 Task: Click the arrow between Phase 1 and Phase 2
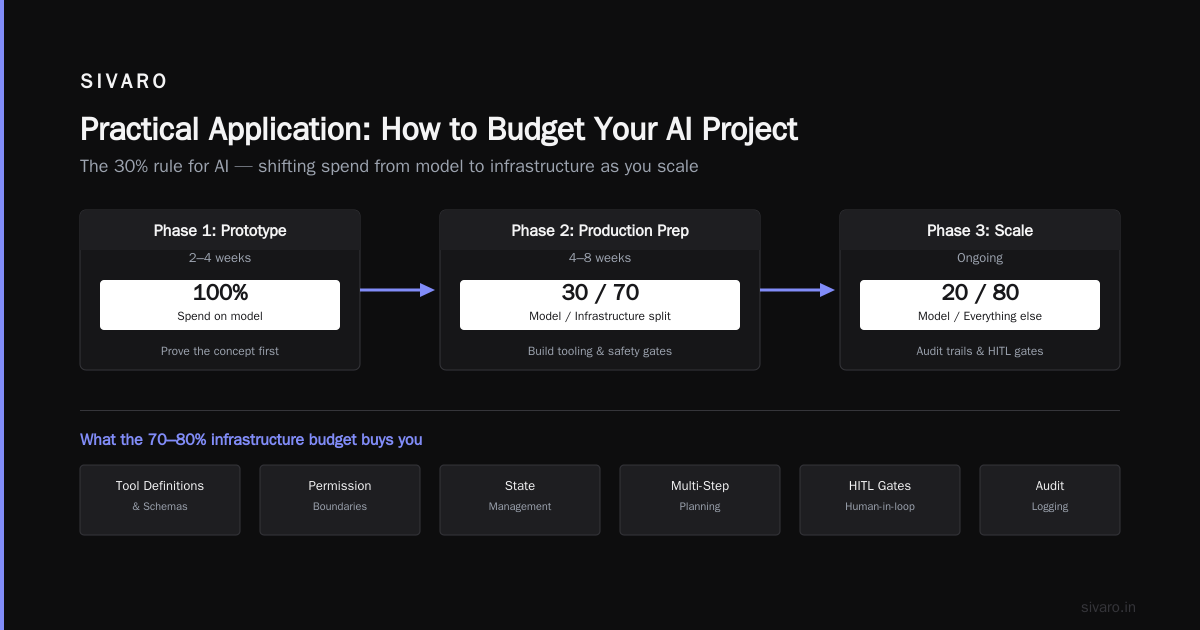coord(397,290)
